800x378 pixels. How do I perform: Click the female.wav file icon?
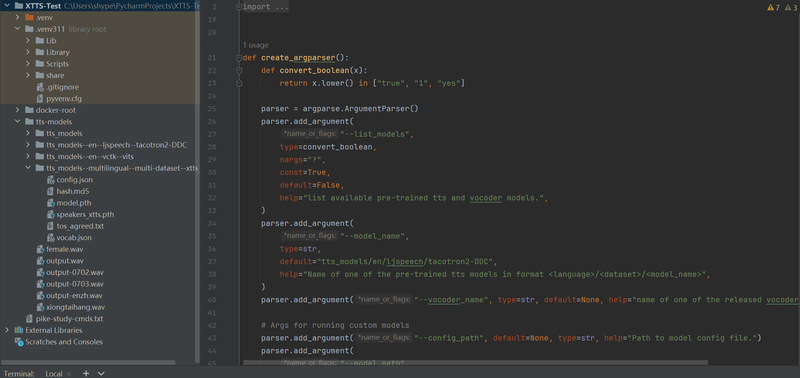click(x=40, y=249)
